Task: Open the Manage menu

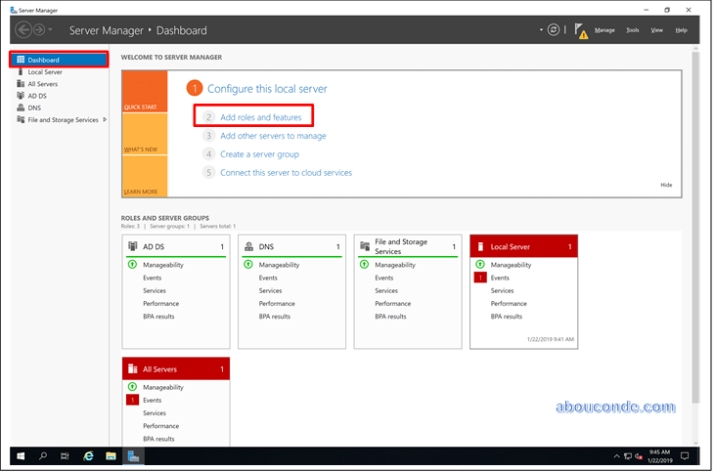Action: pos(604,30)
